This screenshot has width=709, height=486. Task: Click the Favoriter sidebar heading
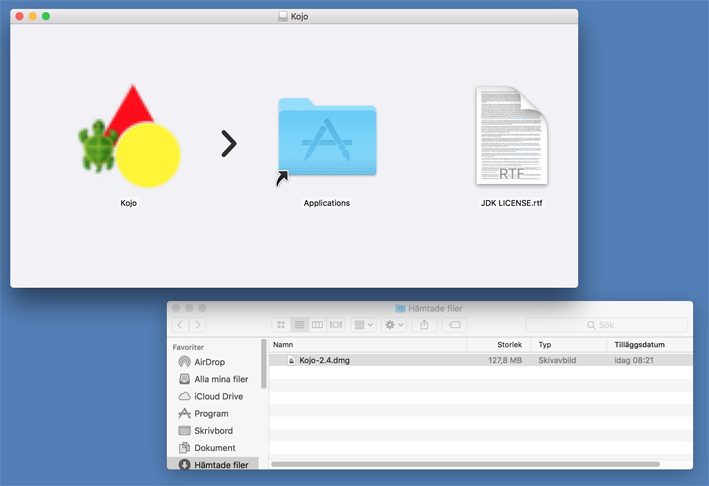pos(188,347)
